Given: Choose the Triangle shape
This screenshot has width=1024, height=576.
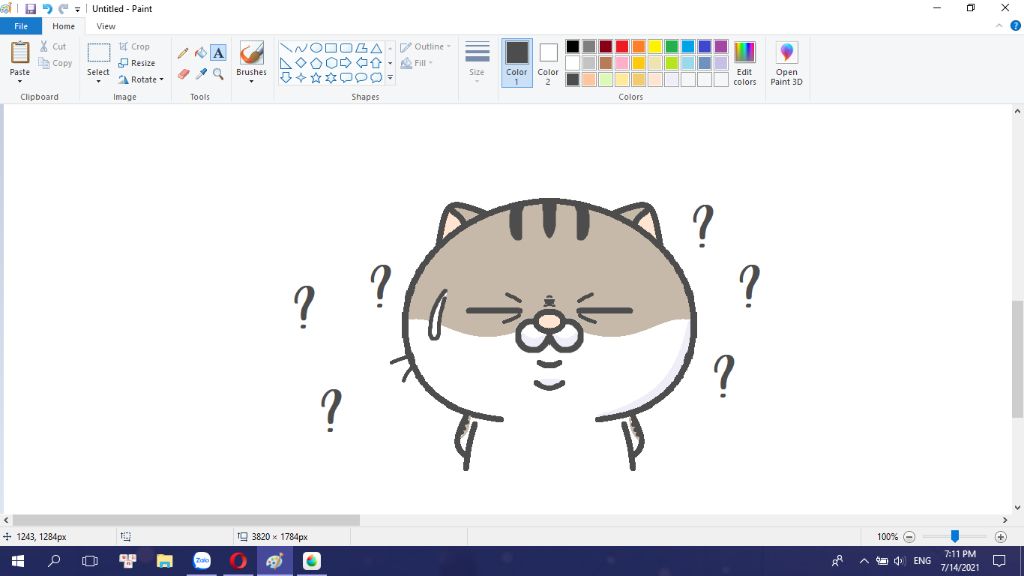Looking at the screenshot, I should (376, 48).
